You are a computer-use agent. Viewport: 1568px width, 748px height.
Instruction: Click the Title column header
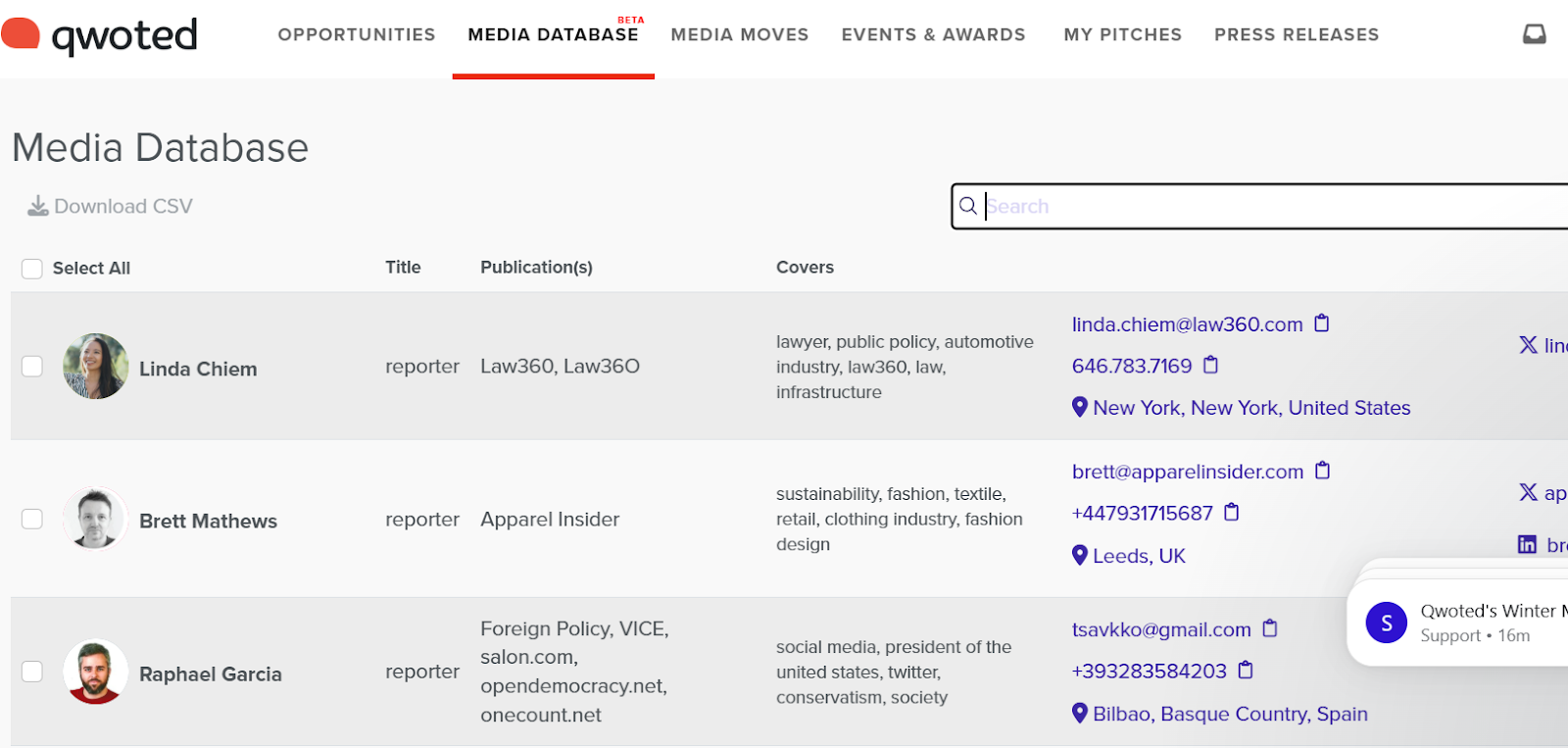[403, 267]
